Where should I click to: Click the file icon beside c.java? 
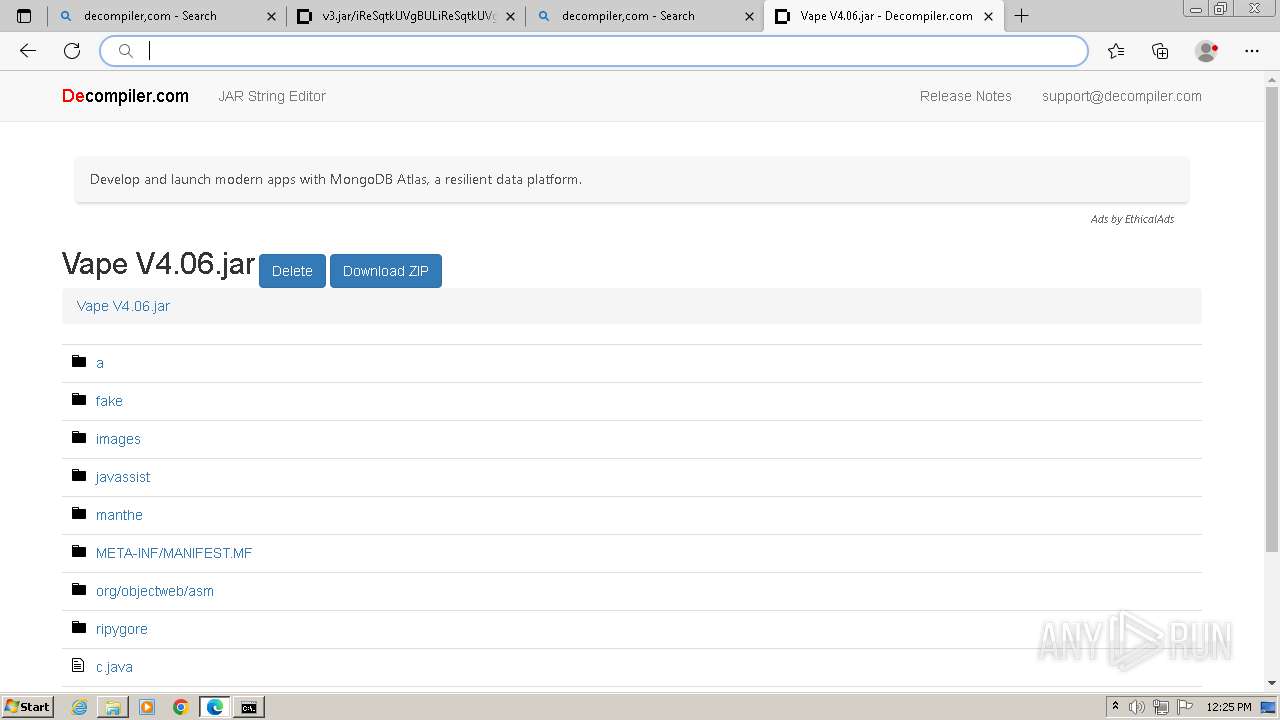[79, 665]
